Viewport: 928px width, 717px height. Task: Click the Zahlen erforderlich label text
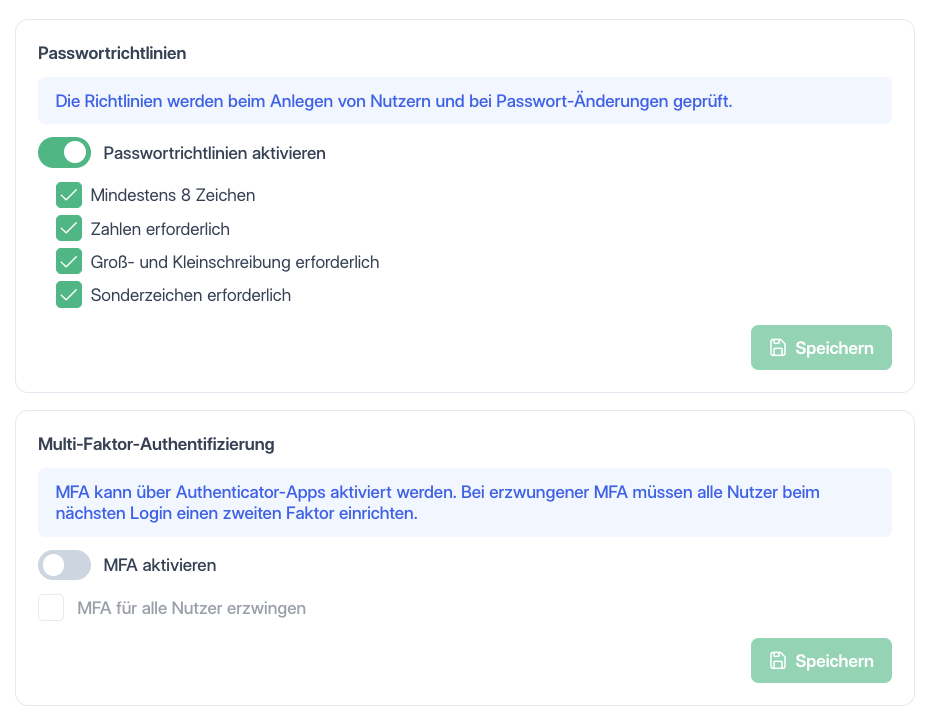click(x=160, y=229)
